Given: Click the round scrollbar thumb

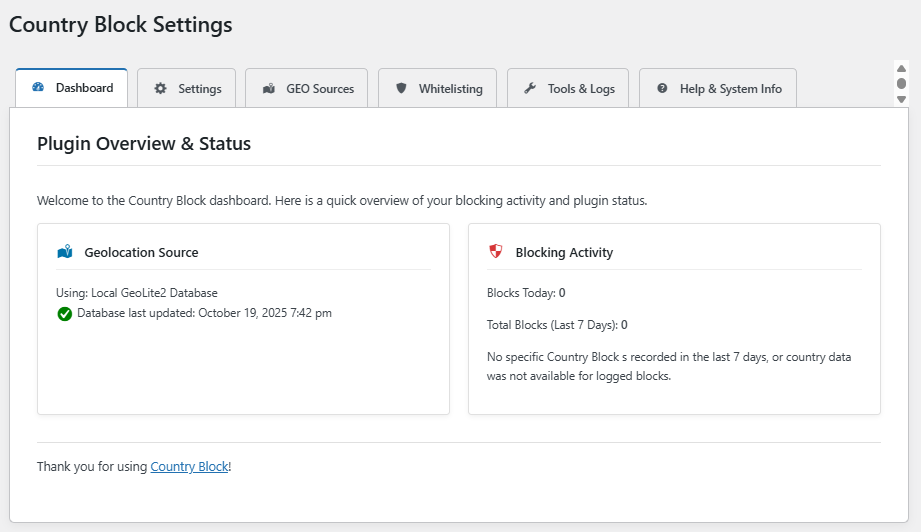Looking at the screenshot, I should tap(901, 84).
